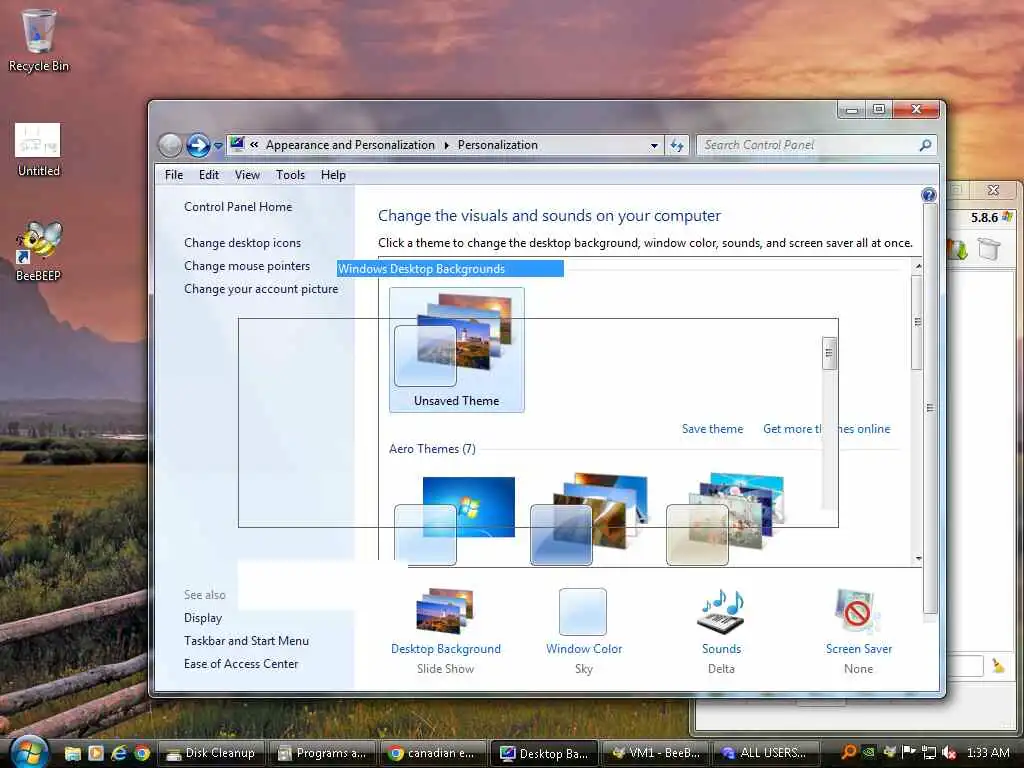The height and width of the screenshot is (768, 1024).
Task: Open Windows Explorer from the taskbar
Action: tap(72, 753)
